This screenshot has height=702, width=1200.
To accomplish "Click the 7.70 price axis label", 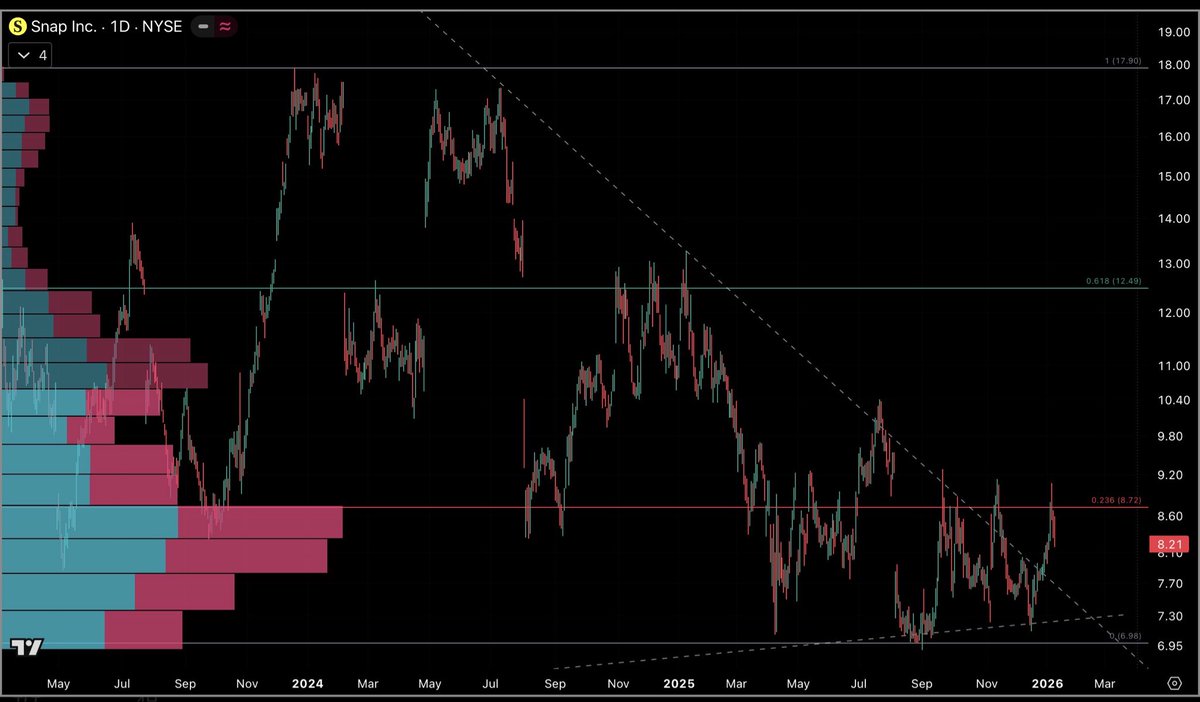I will point(1172,584).
